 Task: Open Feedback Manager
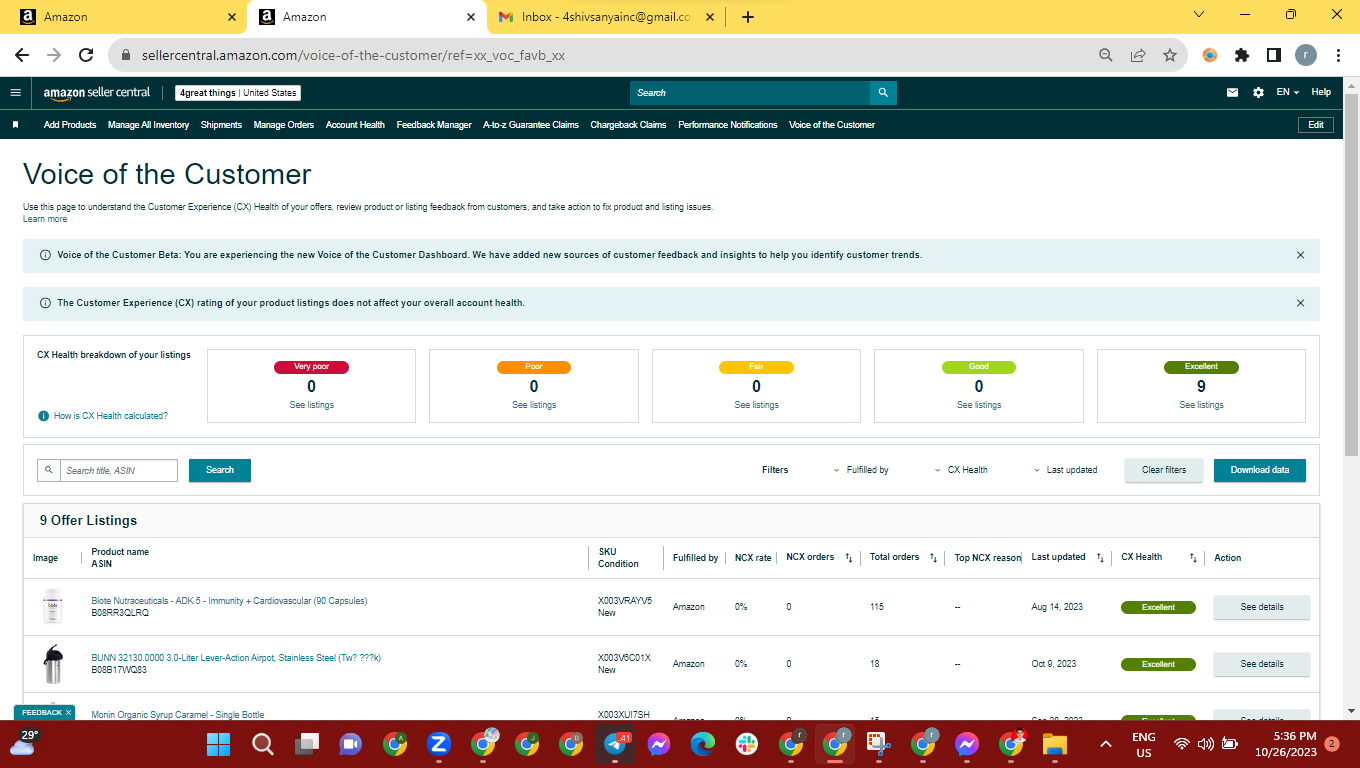pyautogui.click(x=434, y=125)
